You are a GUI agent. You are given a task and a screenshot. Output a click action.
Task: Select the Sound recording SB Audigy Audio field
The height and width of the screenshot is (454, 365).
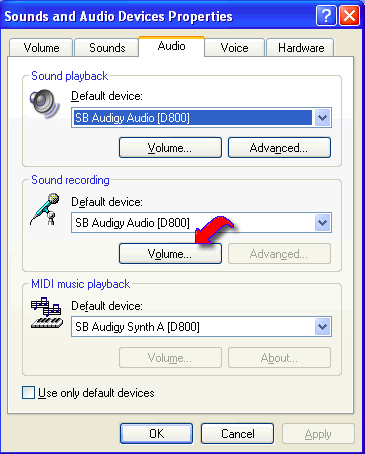click(201, 223)
